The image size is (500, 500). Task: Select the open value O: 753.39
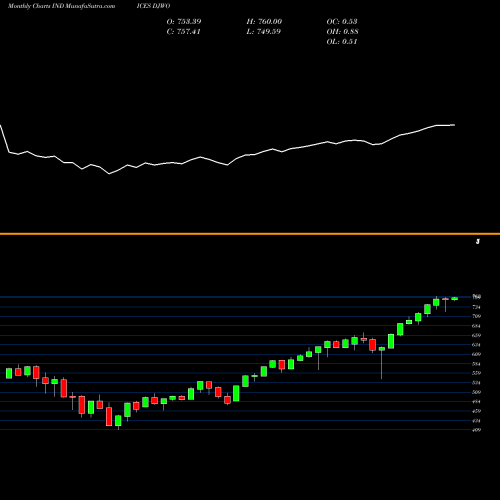click(x=184, y=21)
